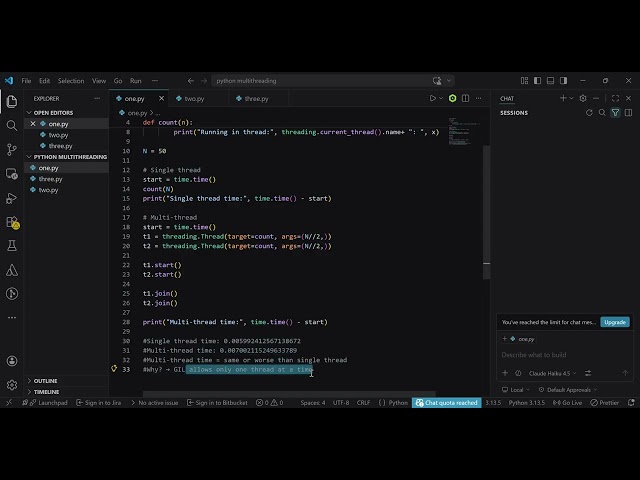Open the Search view in activity bar
This screenshot has width=640, height=480.
coord(12,125)
